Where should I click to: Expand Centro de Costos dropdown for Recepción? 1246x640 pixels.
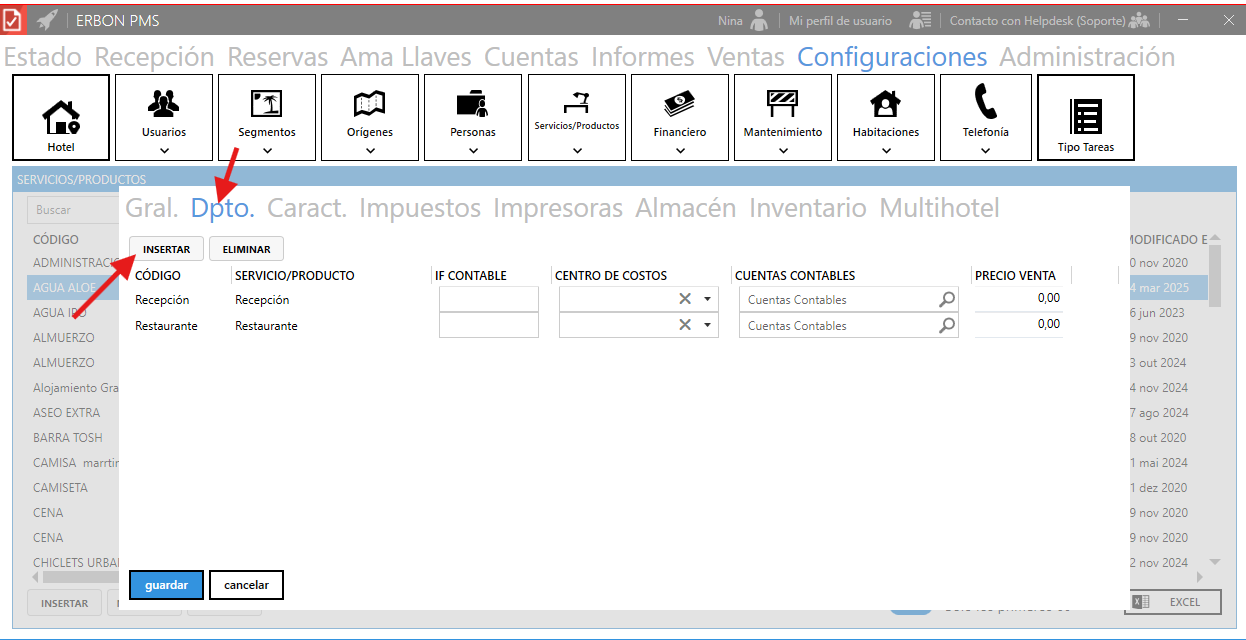coord(707,299)
